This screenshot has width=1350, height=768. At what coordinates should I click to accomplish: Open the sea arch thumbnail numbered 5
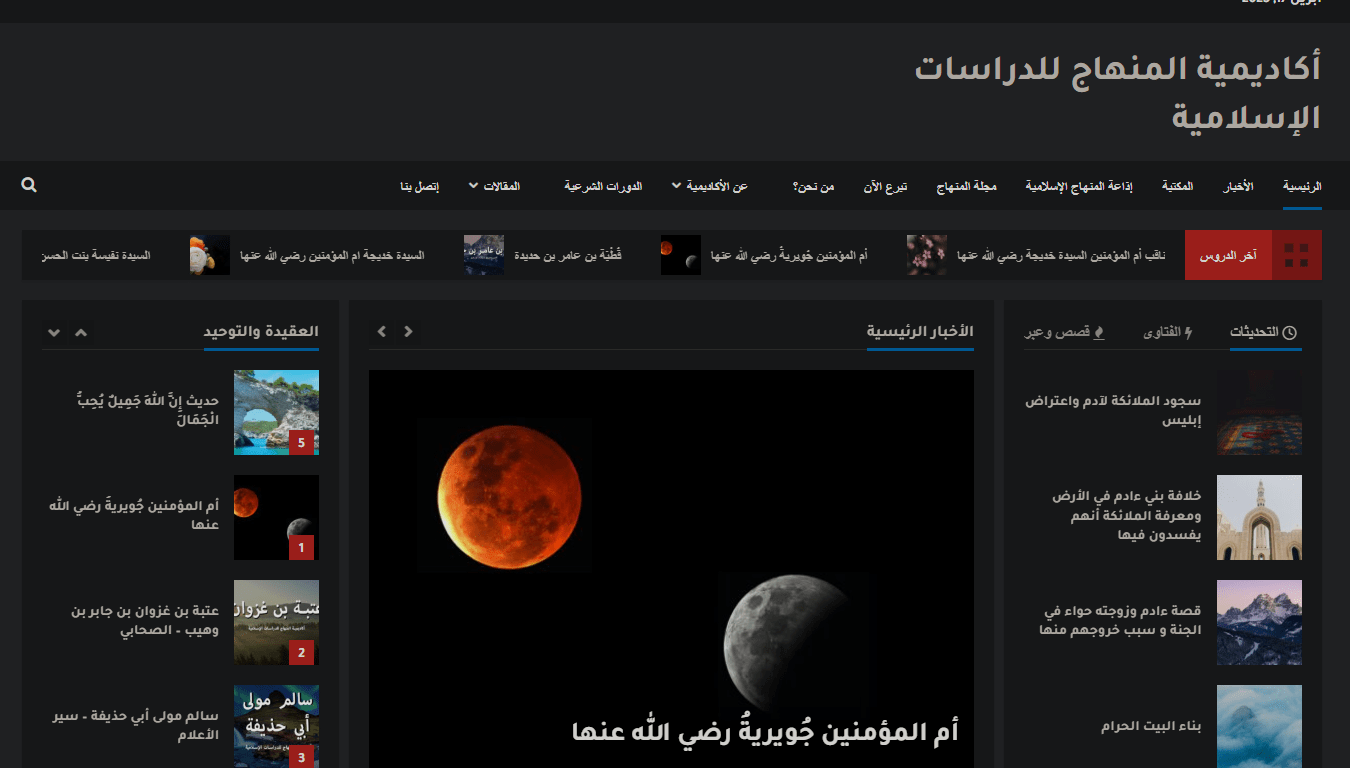click(x=276, y=412)
